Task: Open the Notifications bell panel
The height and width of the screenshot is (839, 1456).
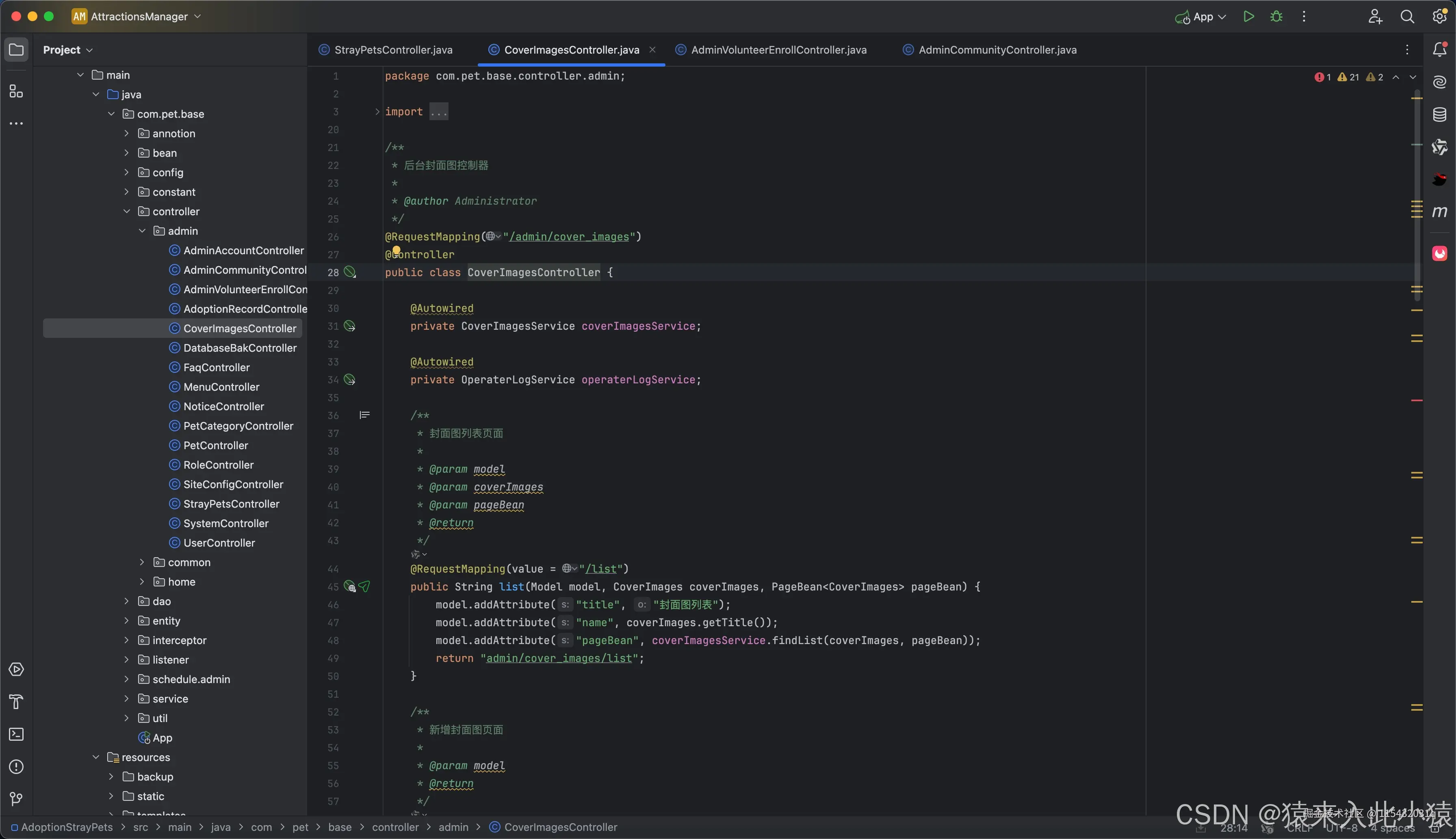Action: click(x=1439, y=50)
